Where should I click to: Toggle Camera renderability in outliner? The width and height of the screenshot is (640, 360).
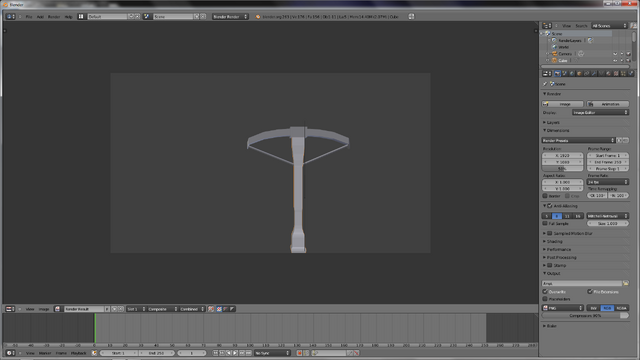click(x=628, y=54)
